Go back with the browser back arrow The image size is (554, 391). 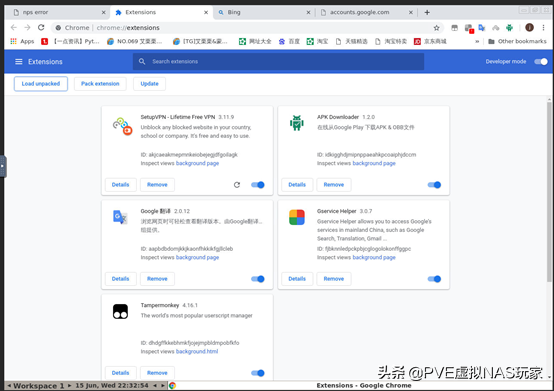(x=14, y=28)
